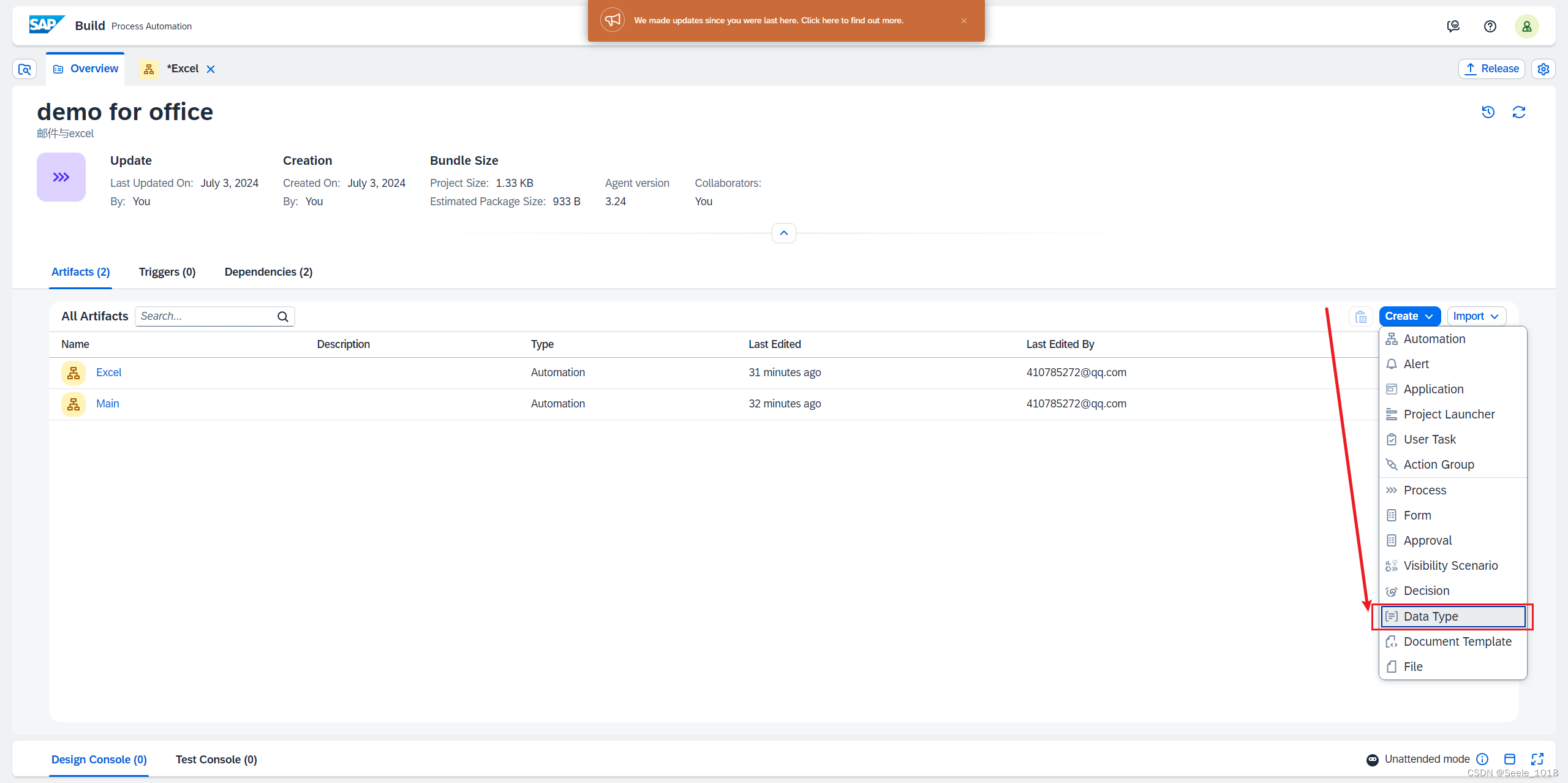Click the Last Edited column header

click(x=774, y=344)
